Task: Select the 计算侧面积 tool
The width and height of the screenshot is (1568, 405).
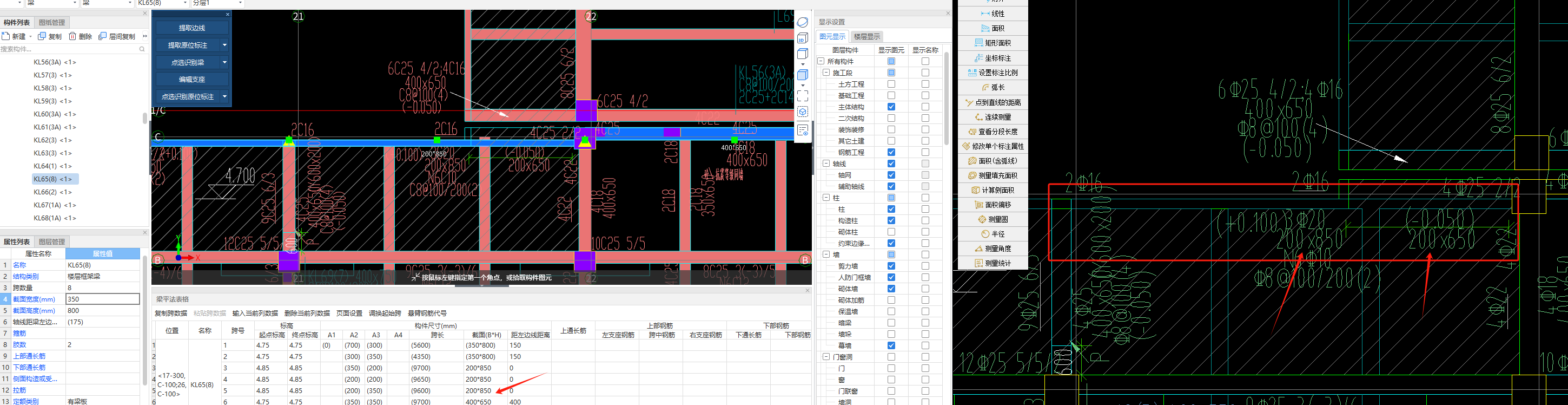Action: coord(993,190)
